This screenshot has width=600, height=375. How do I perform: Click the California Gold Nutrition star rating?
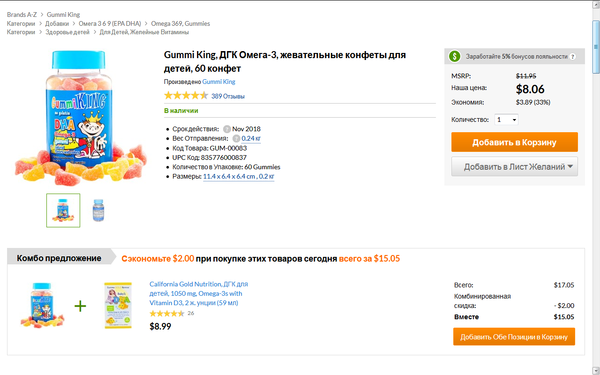coord(167,313)
